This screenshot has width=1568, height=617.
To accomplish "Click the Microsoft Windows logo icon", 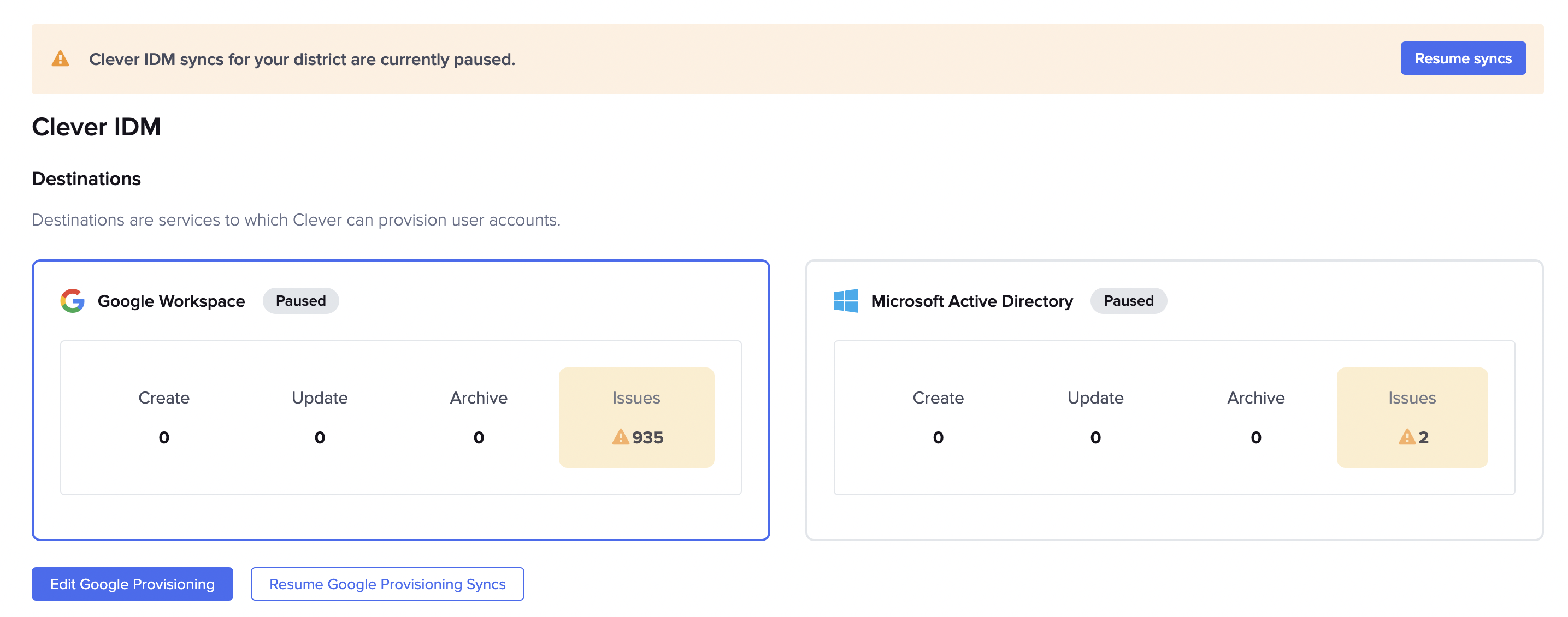I will click(846, 301).
